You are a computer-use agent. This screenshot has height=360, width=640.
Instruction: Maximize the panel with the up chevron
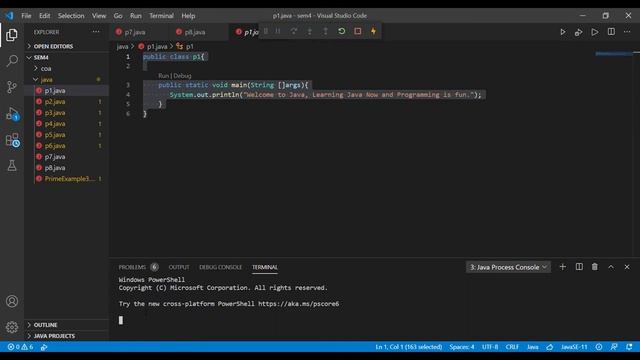click(x=611, y=267)
